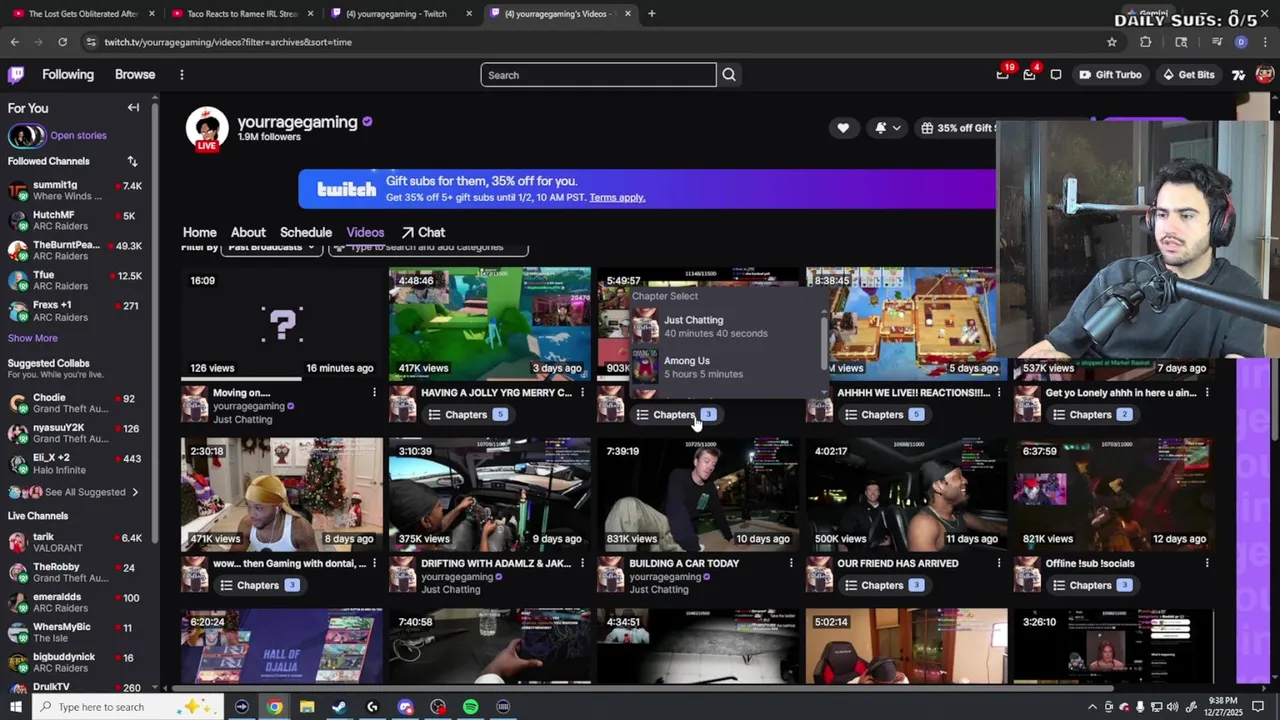Switch to the About channel tab
Image resolution: width=1280 pixels, height=720 pixels.
point(248,232)
